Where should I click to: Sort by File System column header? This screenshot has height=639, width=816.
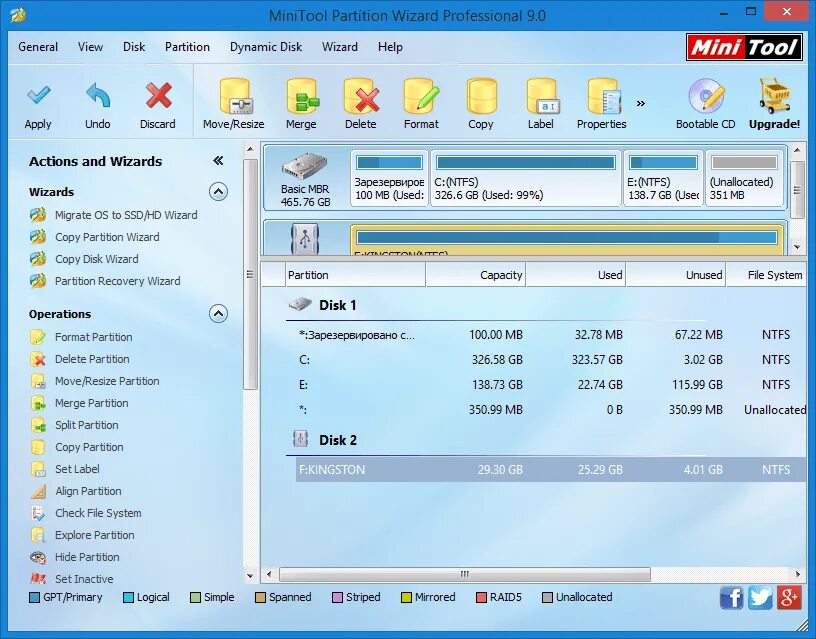(x=766, y=275)
